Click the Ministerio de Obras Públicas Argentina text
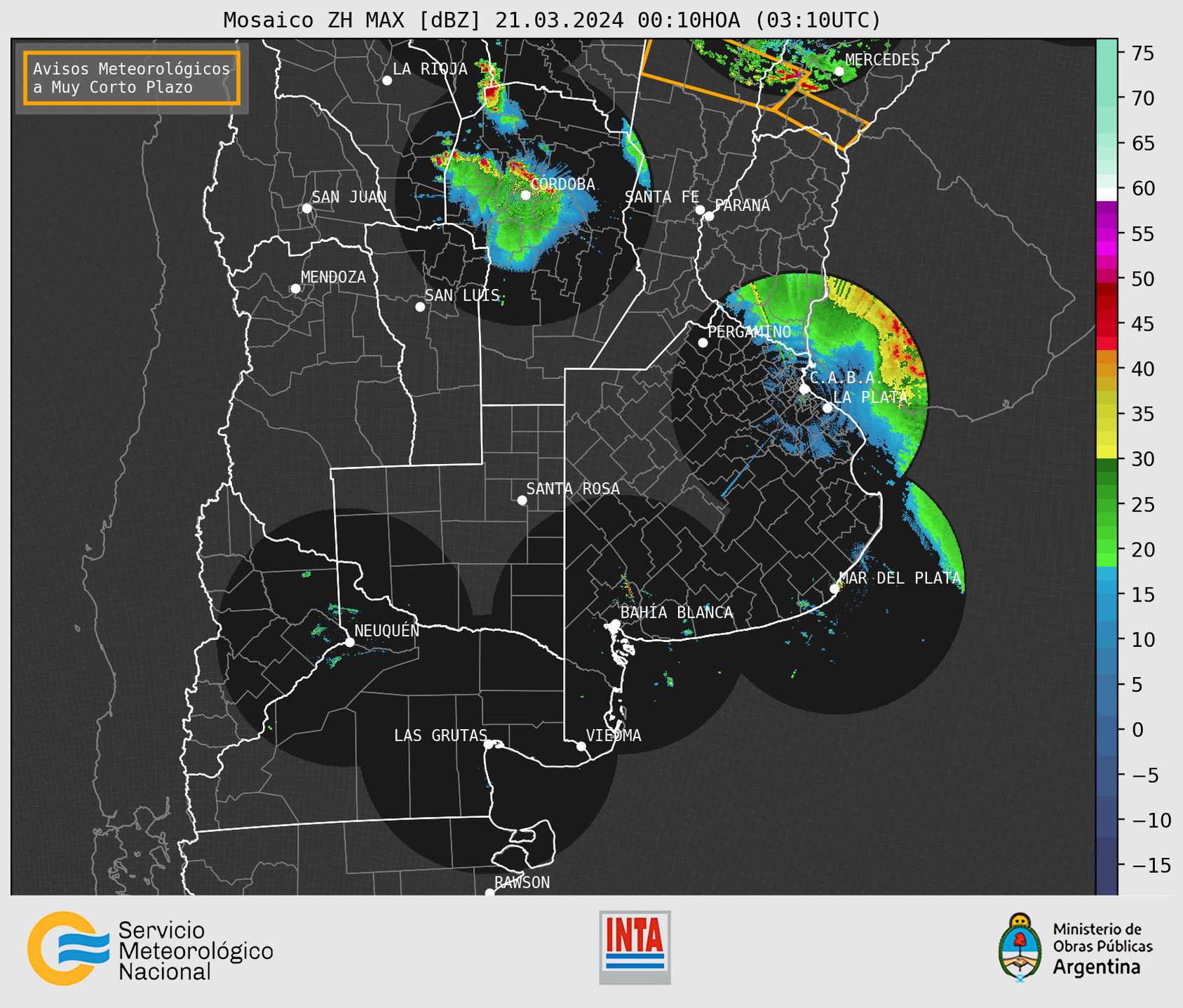Viewport: 1183px width, 1008px height. 1102,948
